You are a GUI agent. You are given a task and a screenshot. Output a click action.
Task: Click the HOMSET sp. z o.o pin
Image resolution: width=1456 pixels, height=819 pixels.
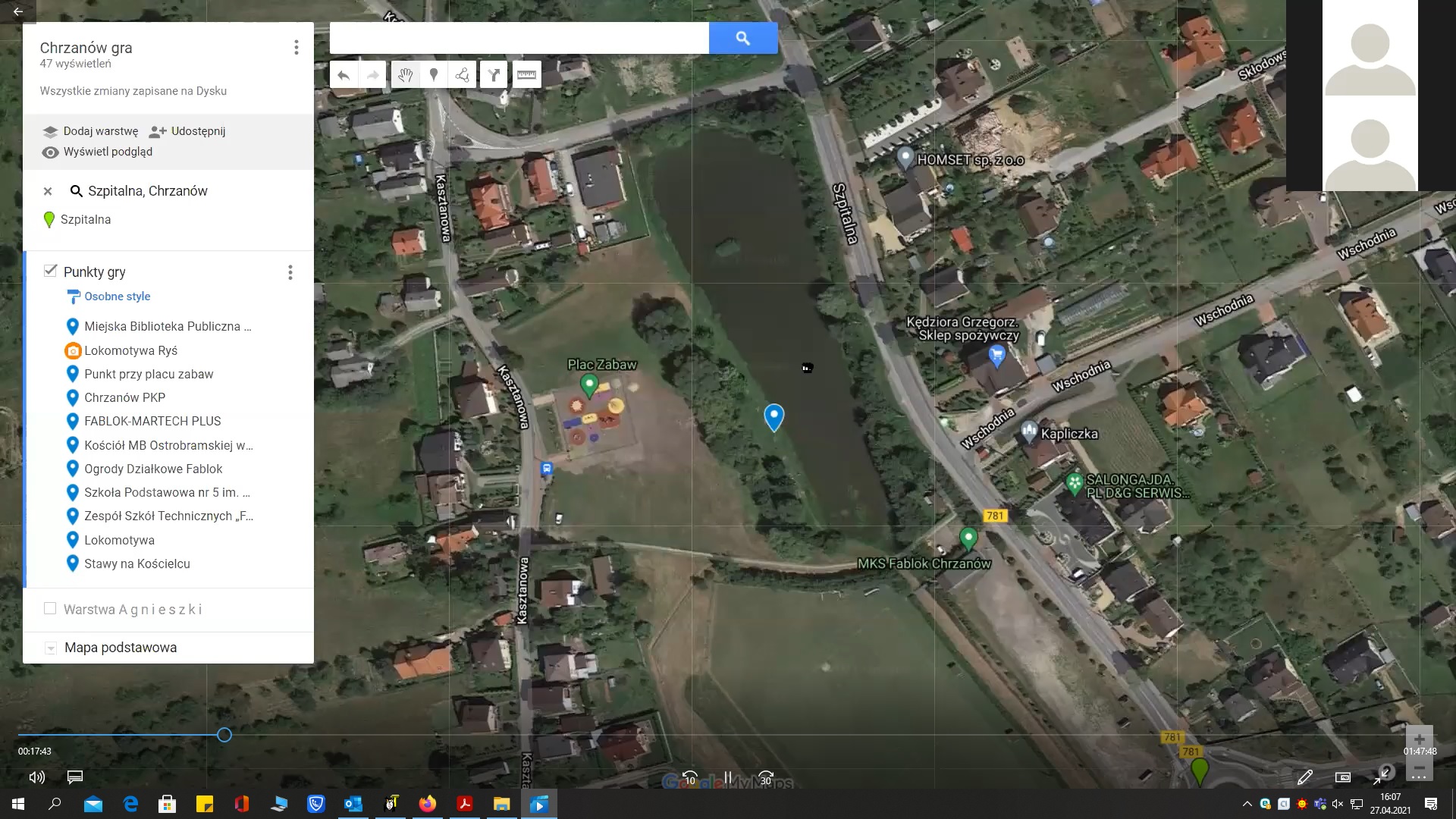[905, 158]
